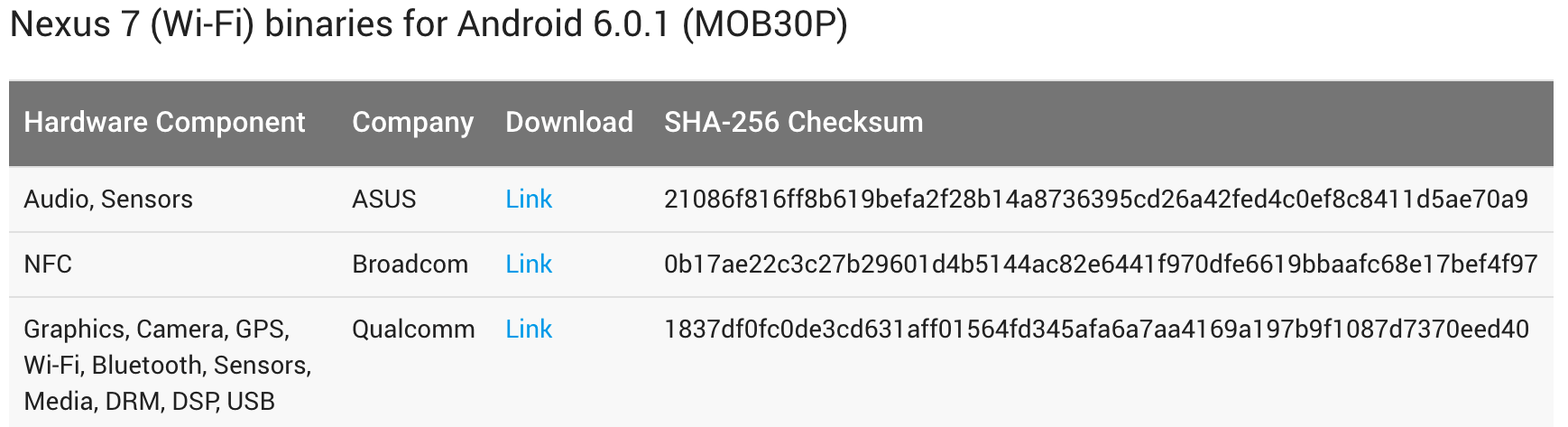The width and height of the screenshot is (1568, 427).
Task: Click the Qualcomm company cell
Action: coord(413,329)
